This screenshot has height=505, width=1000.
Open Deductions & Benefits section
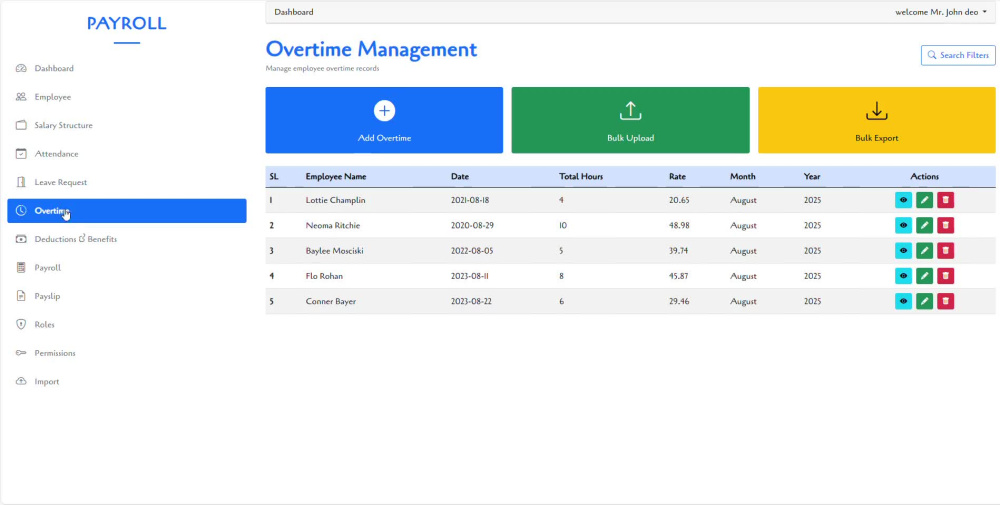click(x=126, y=239)
